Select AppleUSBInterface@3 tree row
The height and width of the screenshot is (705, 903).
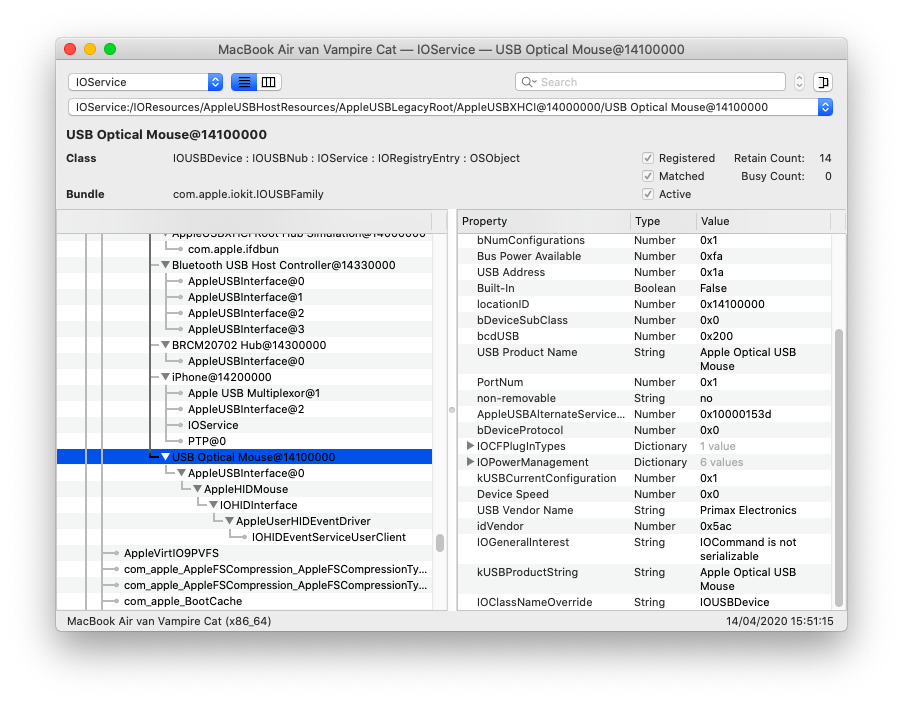[x=245, y=329]
